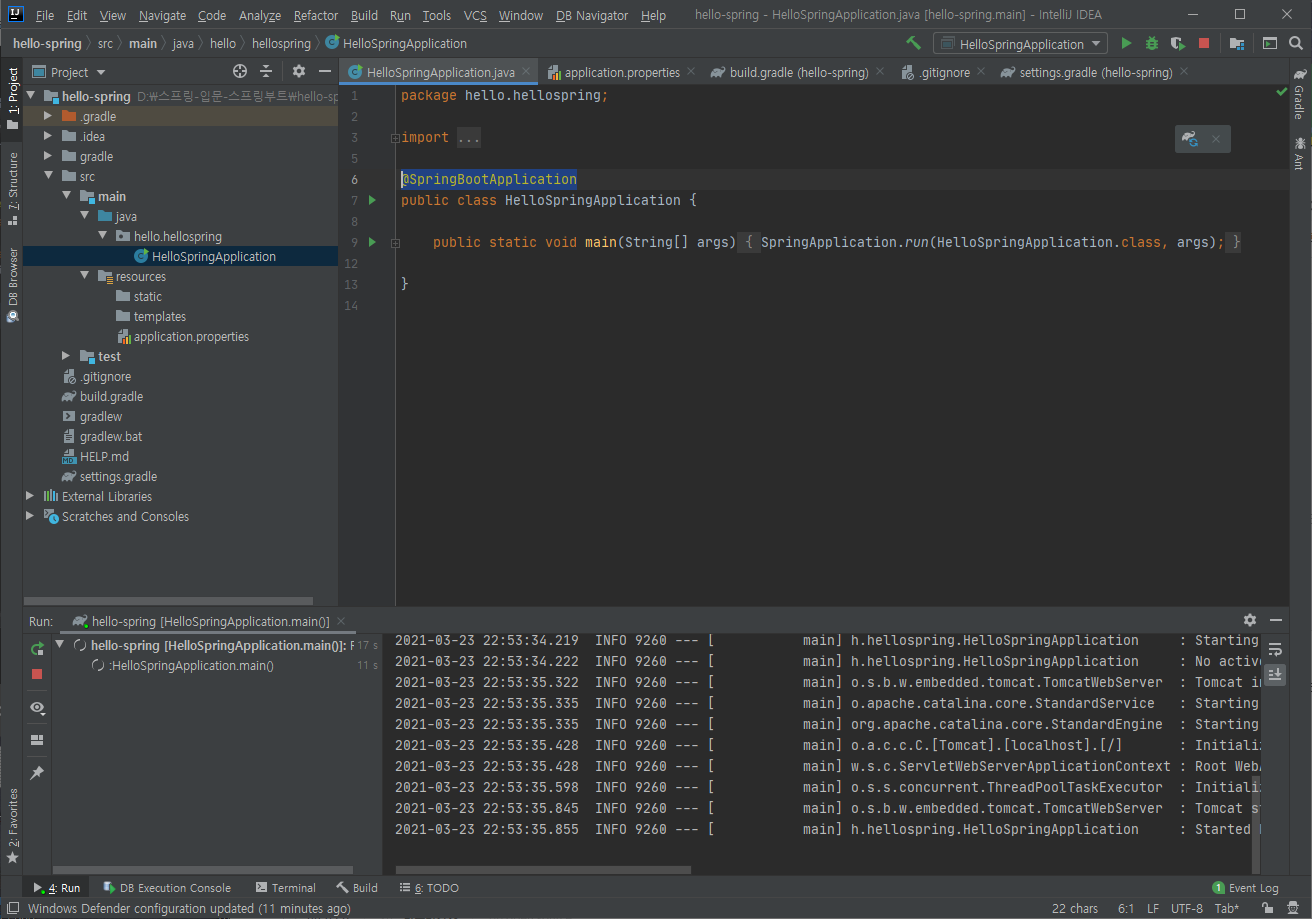
Task: Run the main method from its gutter arrow
Action: pyautogui.click(x=372, y=242)
